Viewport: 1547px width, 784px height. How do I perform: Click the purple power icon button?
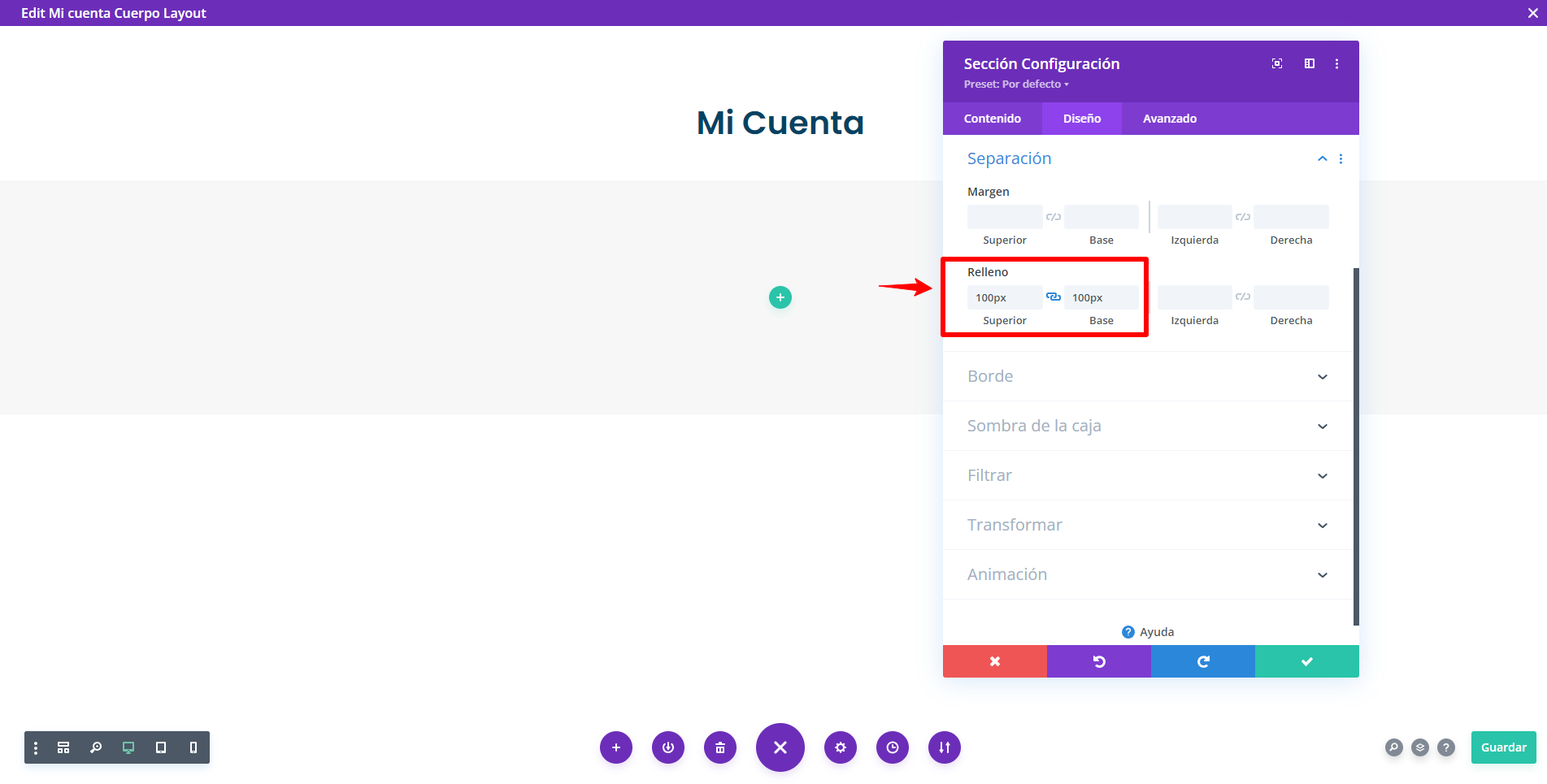[668, 747]
